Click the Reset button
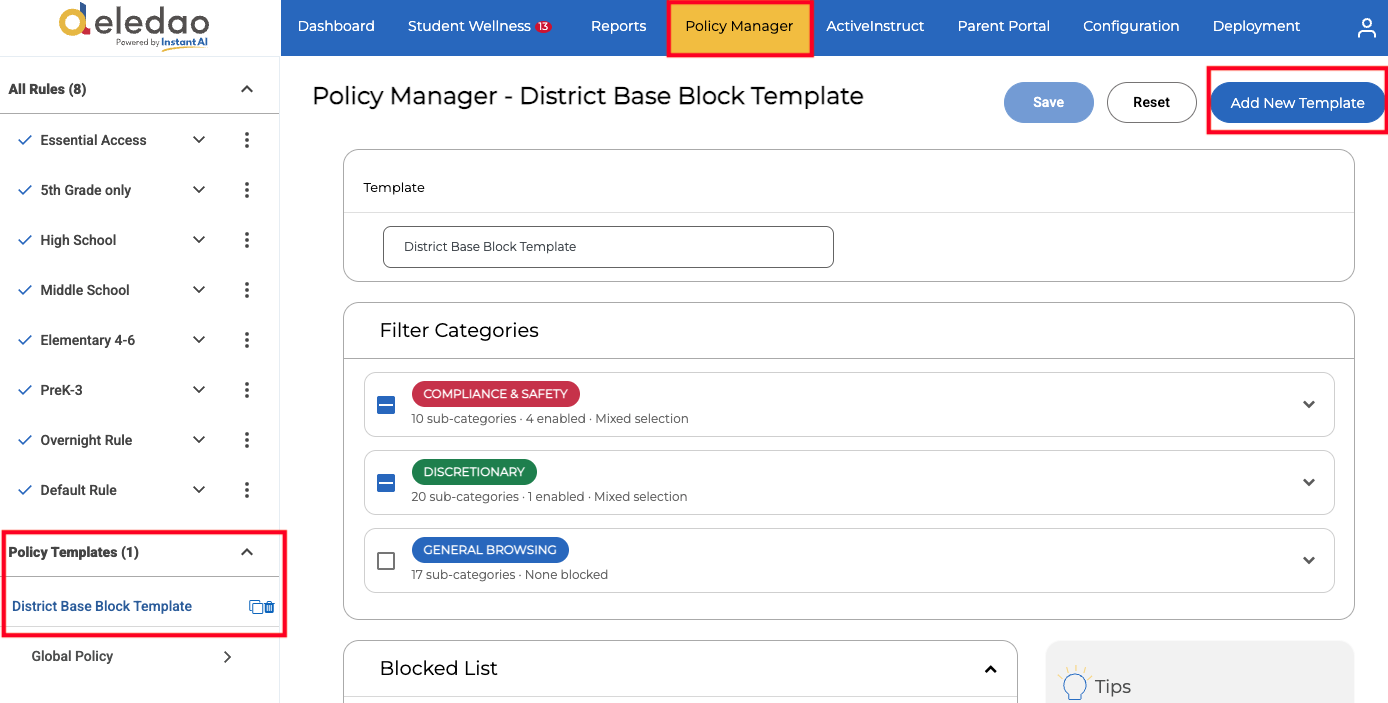1388x703 pixels. [x=1151, y=102]
